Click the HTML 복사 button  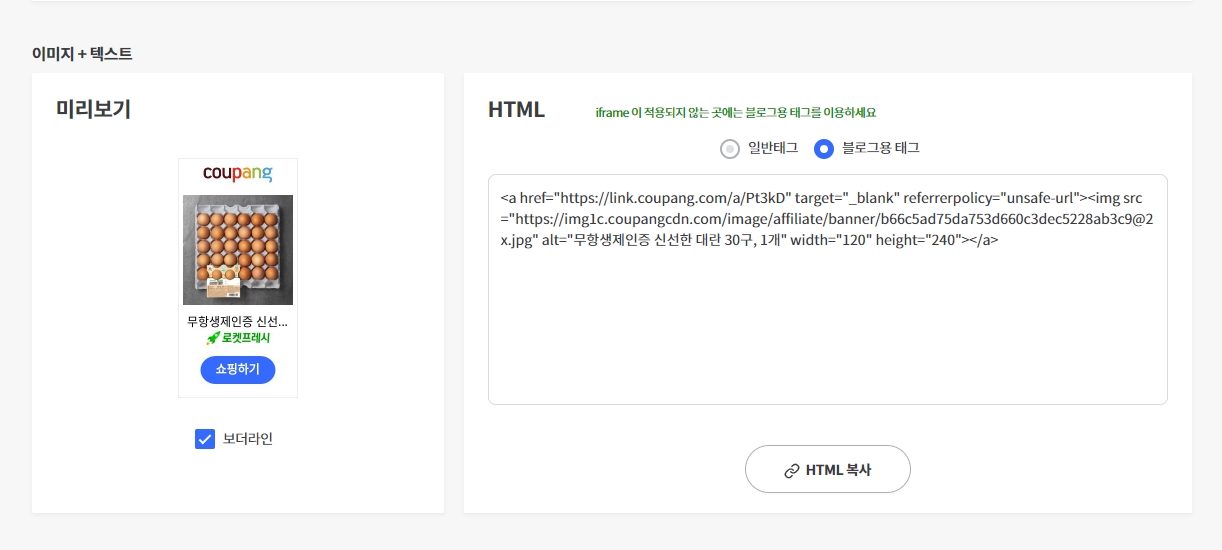(828, 469)
